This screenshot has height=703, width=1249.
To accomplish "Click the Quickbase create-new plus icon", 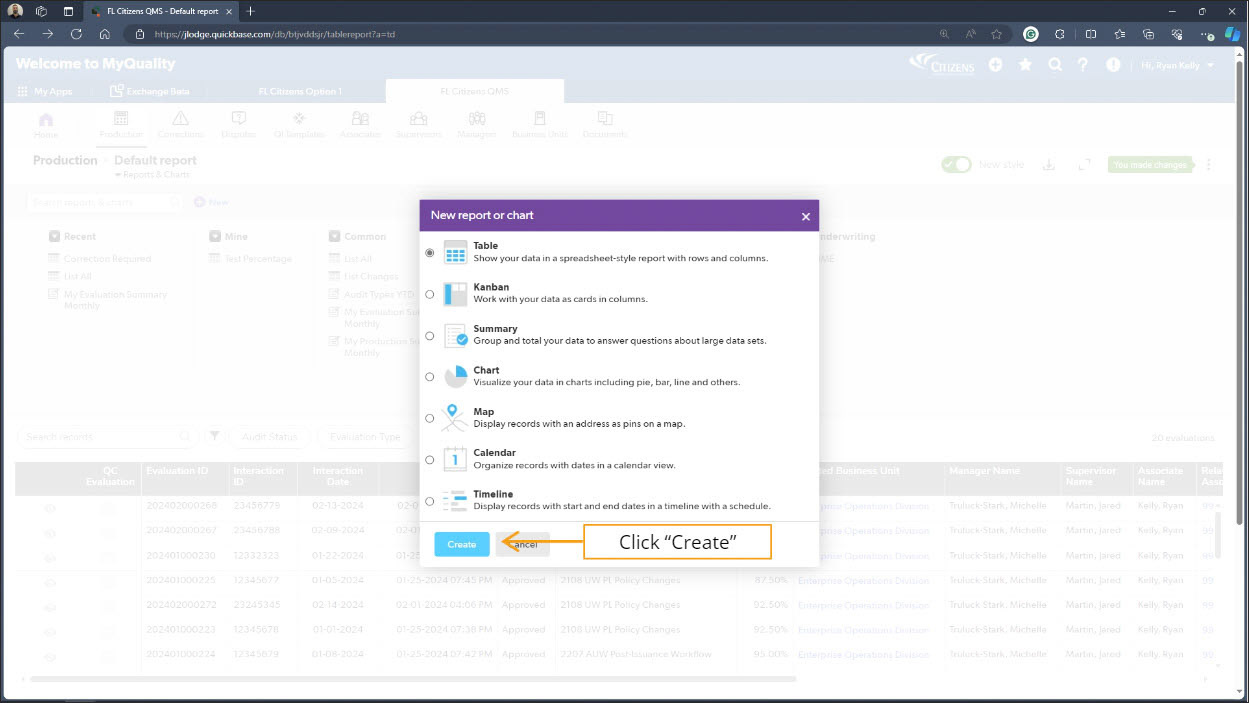I will click(995, 64).
